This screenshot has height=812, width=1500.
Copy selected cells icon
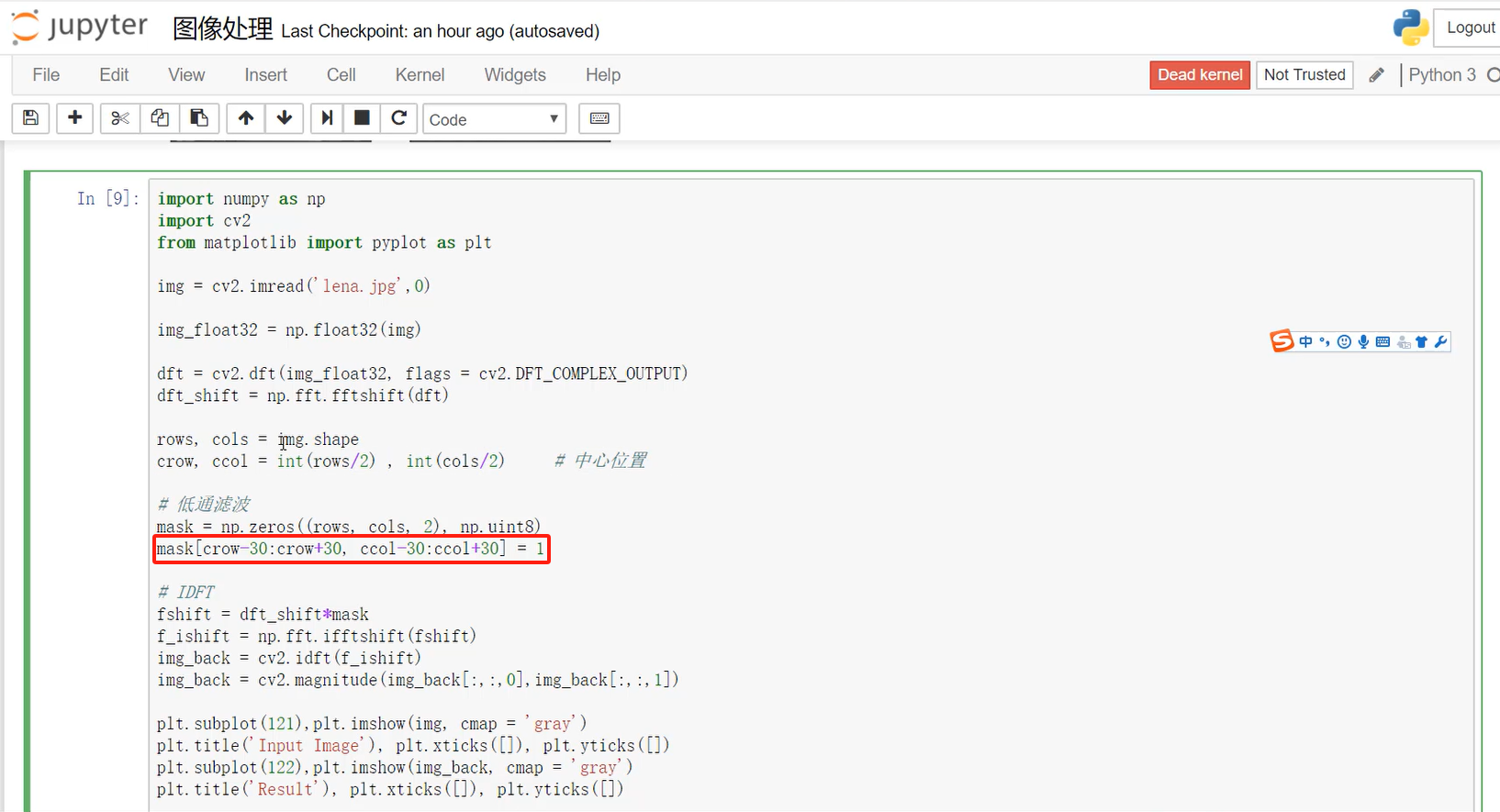tap(160, 117)
